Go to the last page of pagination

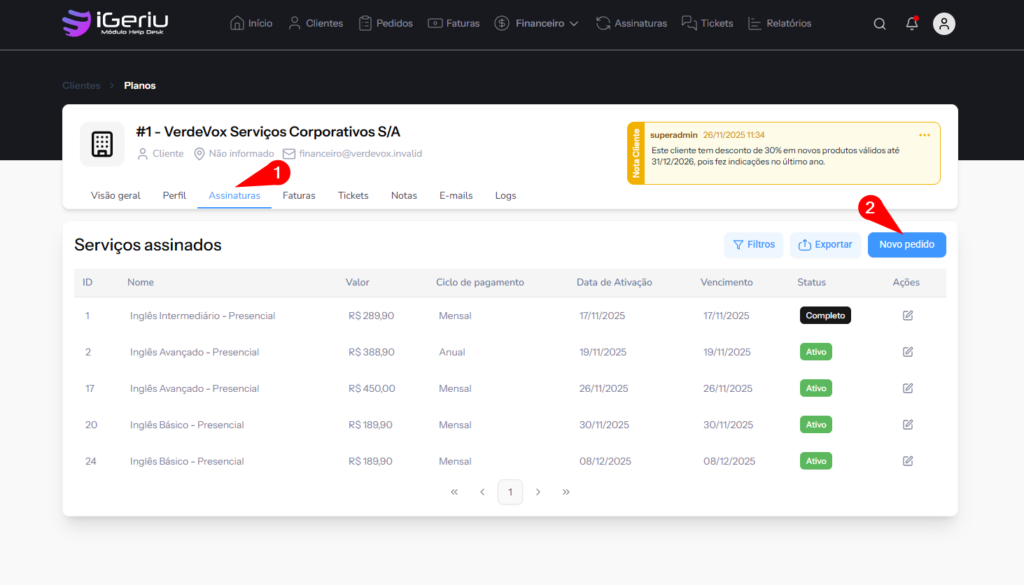(x=566, y=492)
